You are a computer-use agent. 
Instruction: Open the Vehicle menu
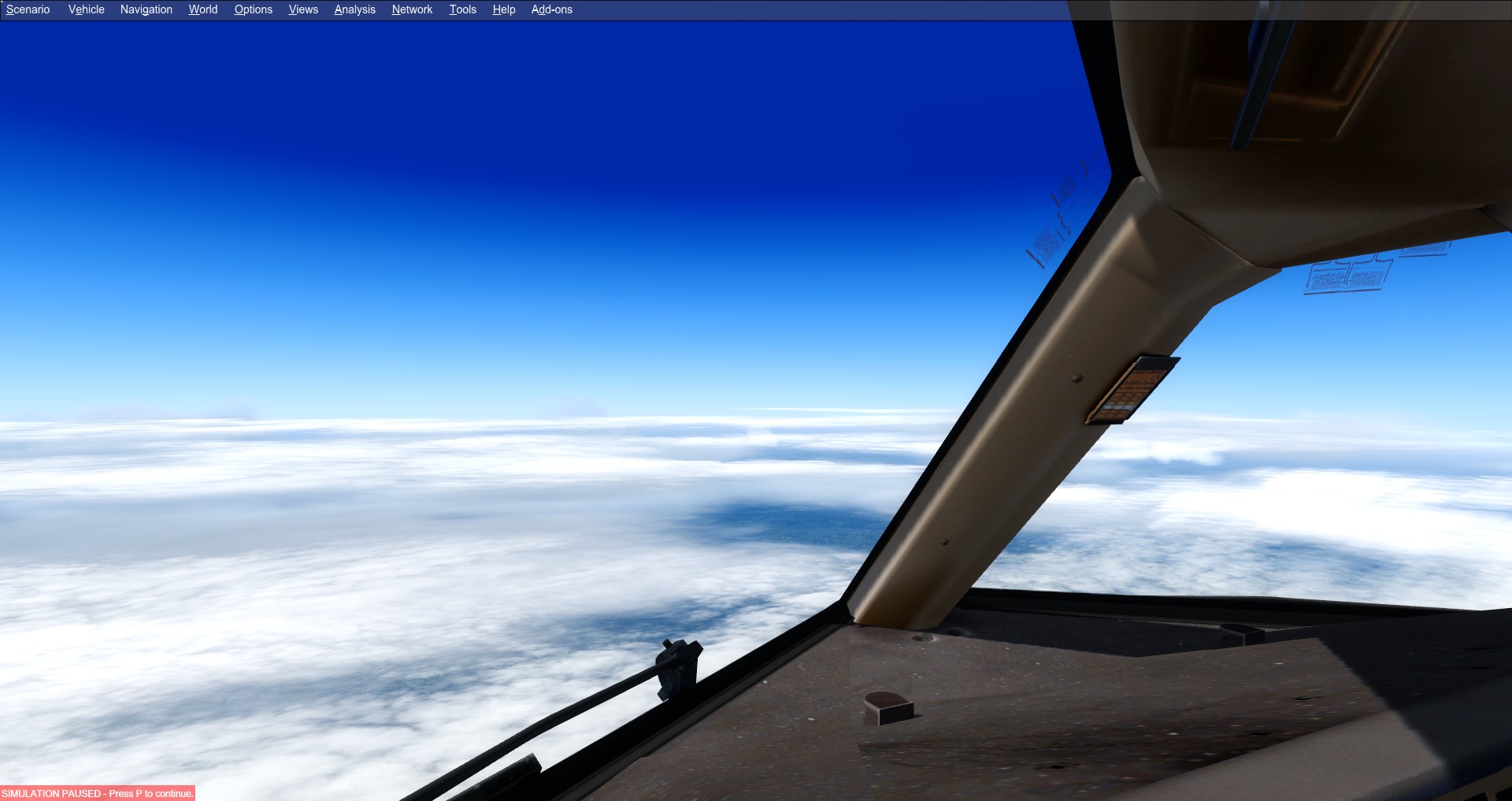coord(86,9)
